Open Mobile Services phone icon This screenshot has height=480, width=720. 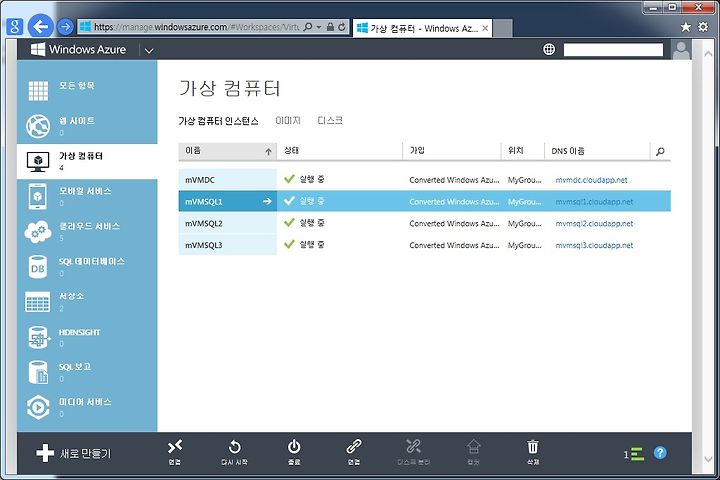tap(38, 197)
